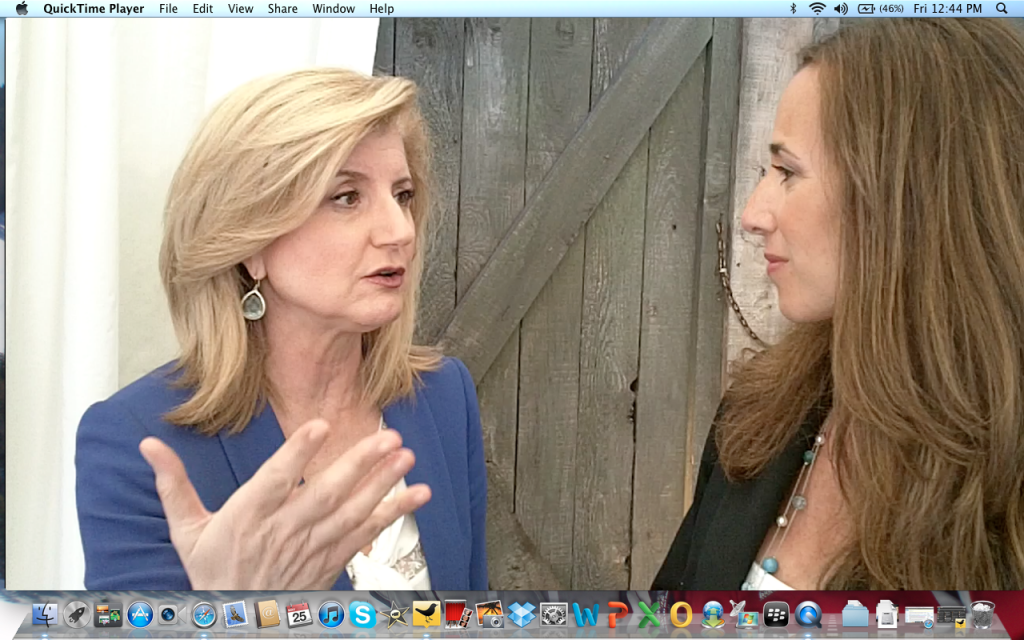Click QuickTime Player icon in Dock
The image size is (1024, 640).
pyautogui.click(x=808, y=615)
